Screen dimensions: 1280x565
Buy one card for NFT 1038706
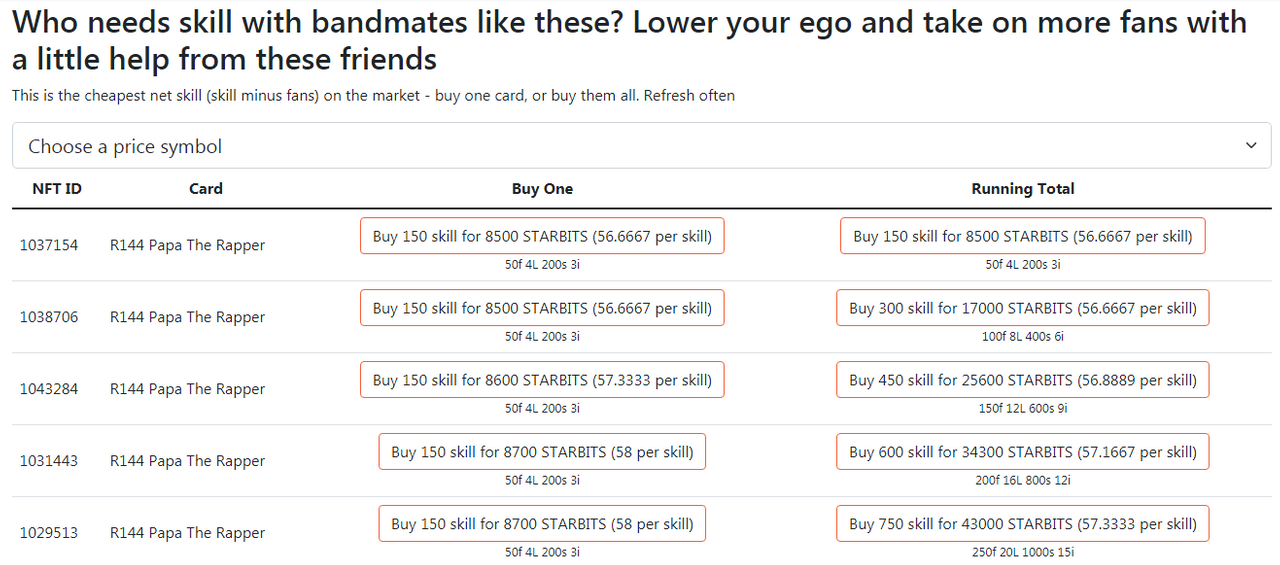[x=542, y=308]
